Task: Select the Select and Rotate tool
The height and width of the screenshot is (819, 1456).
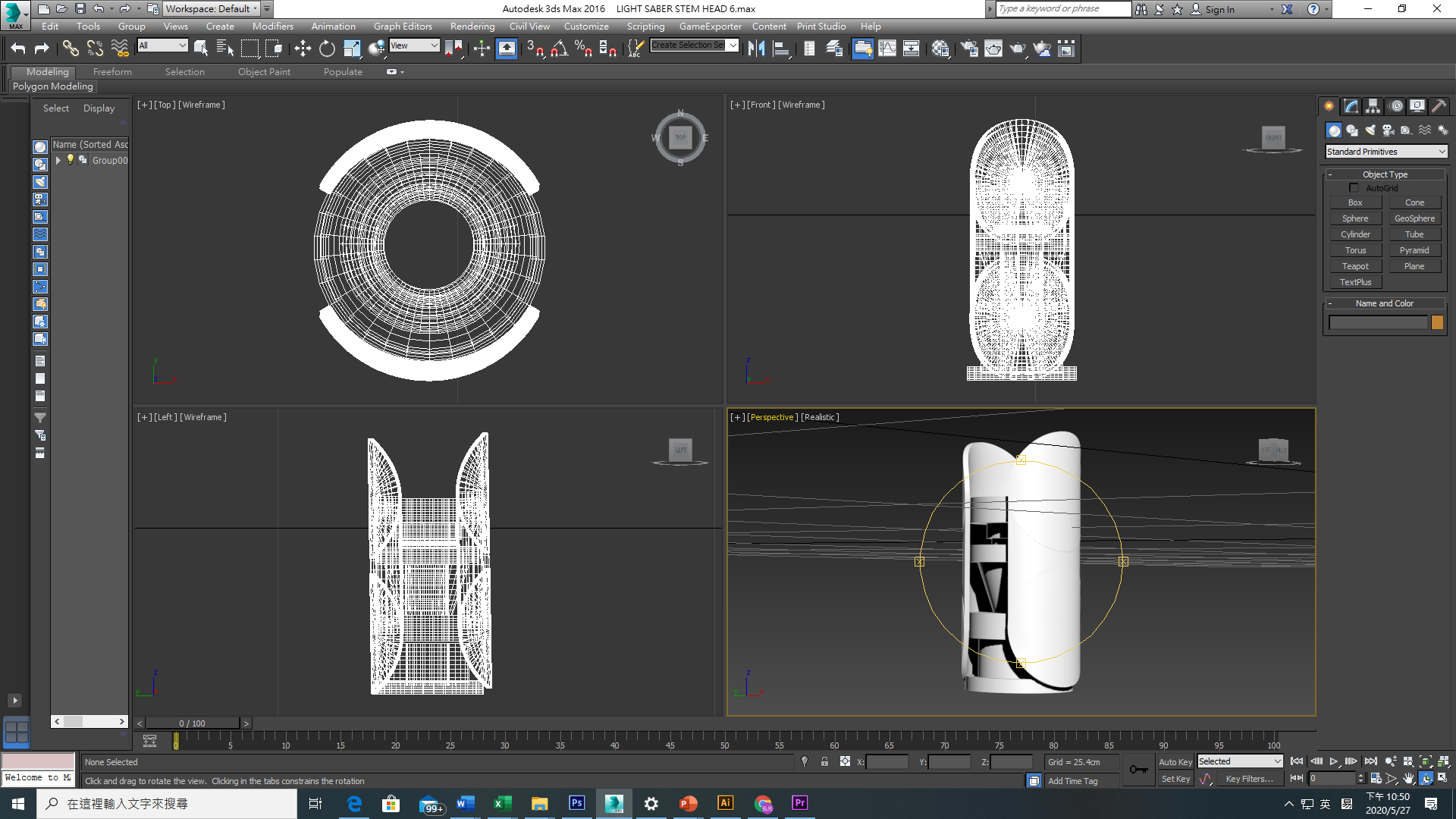Action: click(x=327, y=49)
